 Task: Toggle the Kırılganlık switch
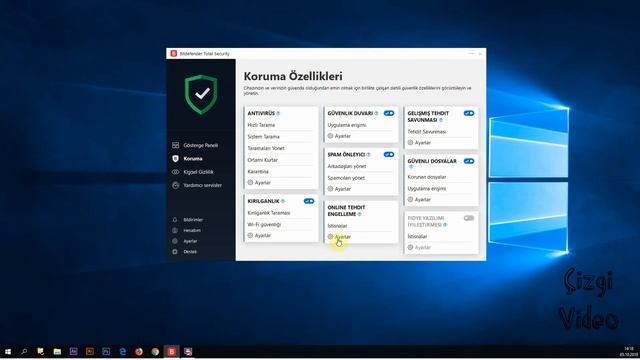tap(309, 201)
